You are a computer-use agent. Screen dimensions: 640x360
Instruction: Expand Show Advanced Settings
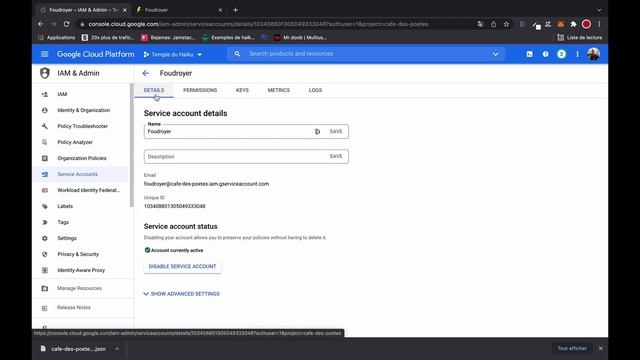[x=182, y=294]
